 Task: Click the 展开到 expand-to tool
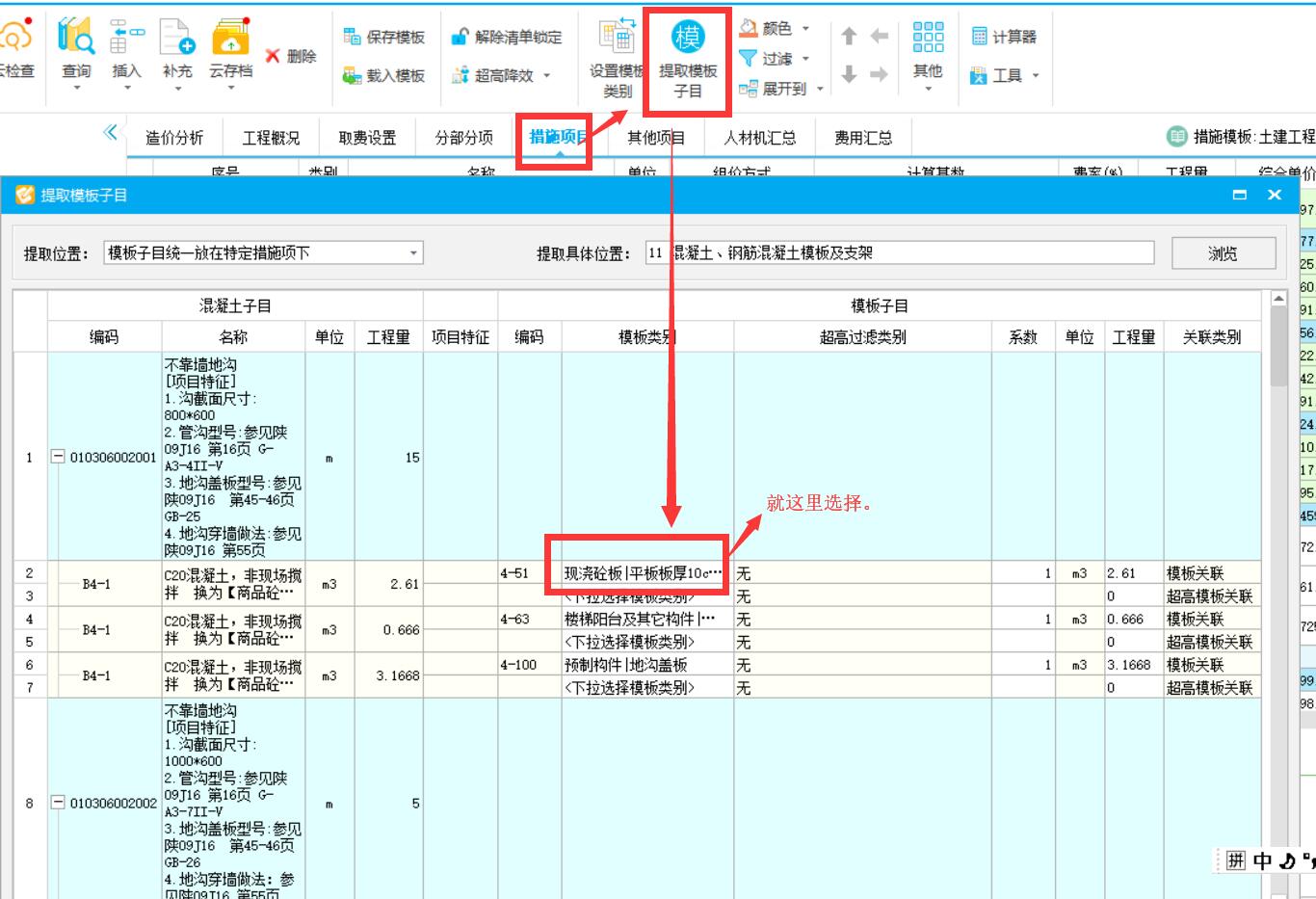(x=774, y=88)
